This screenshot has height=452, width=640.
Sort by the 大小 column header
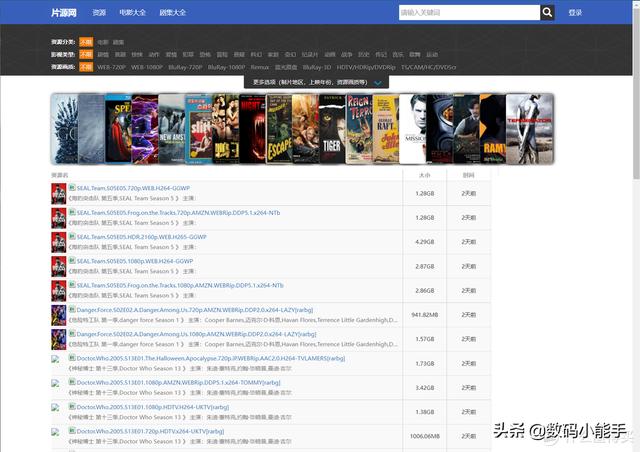coord(424,174)
